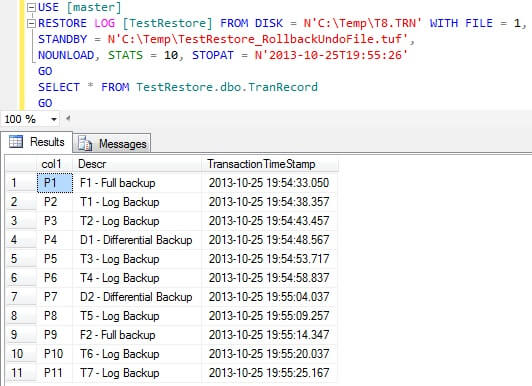This screenshot has height=386, width=532.
Task: Click timestamp 2013-10-25 19:55:25.167
Action: click(x=270, y=373)
